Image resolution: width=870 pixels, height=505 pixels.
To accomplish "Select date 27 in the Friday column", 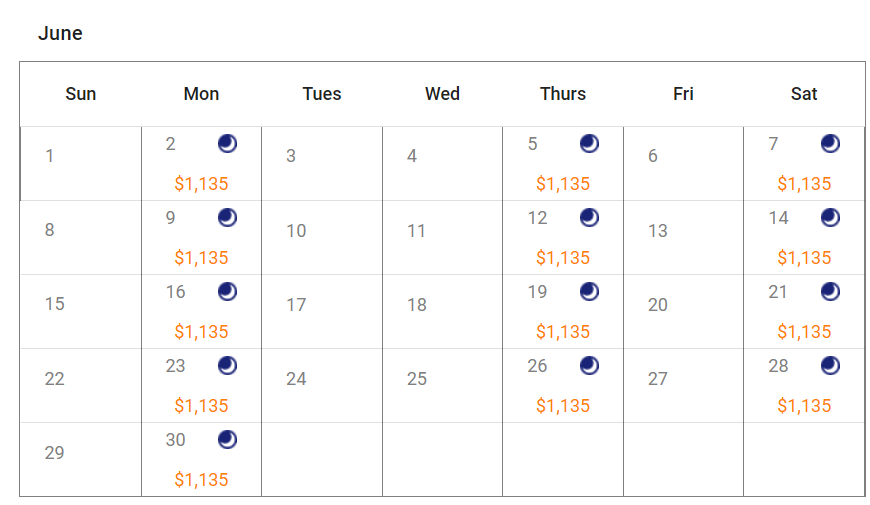I will click(657, 379).
